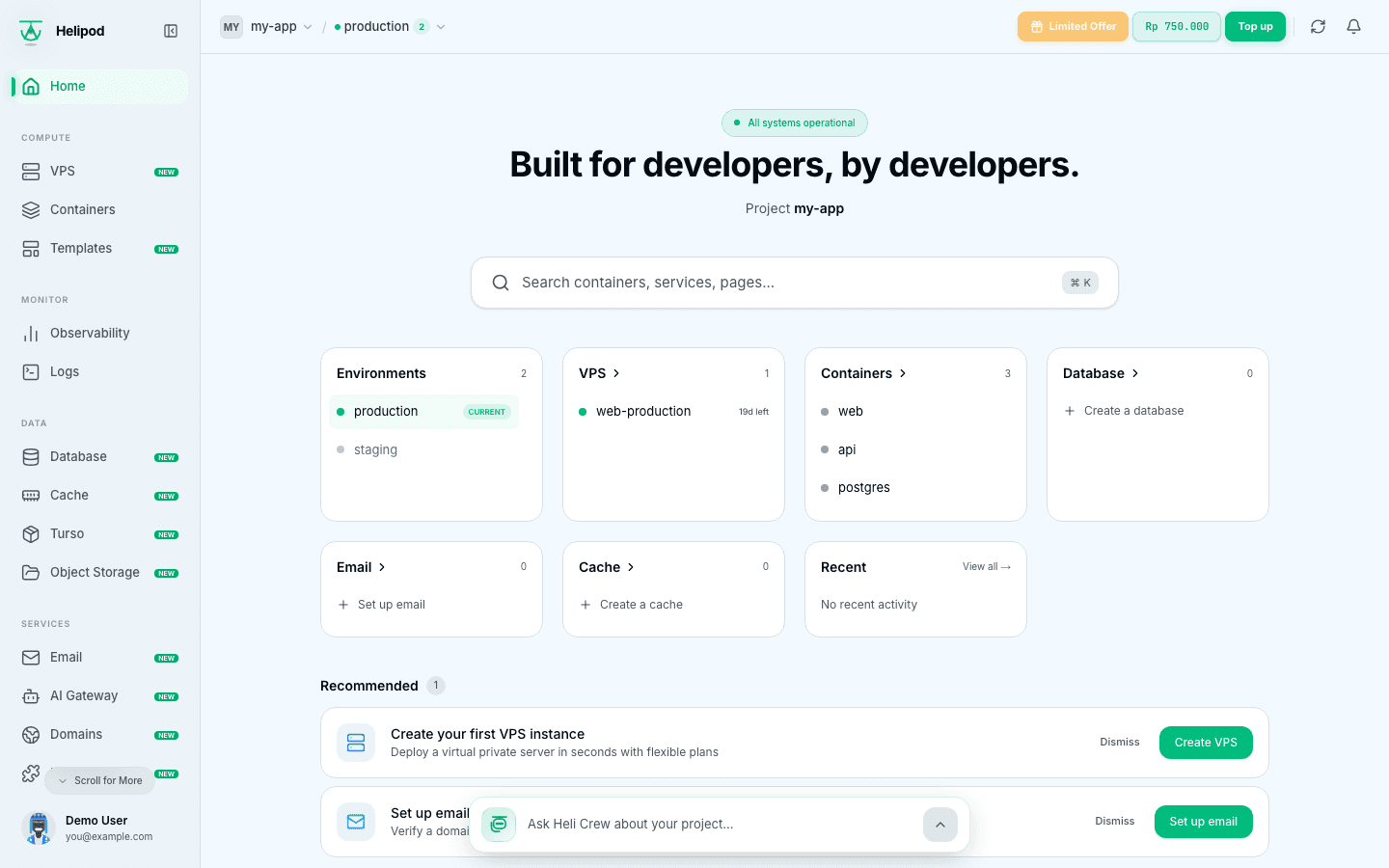Open the VPS card header chevron

coord(616,373)
